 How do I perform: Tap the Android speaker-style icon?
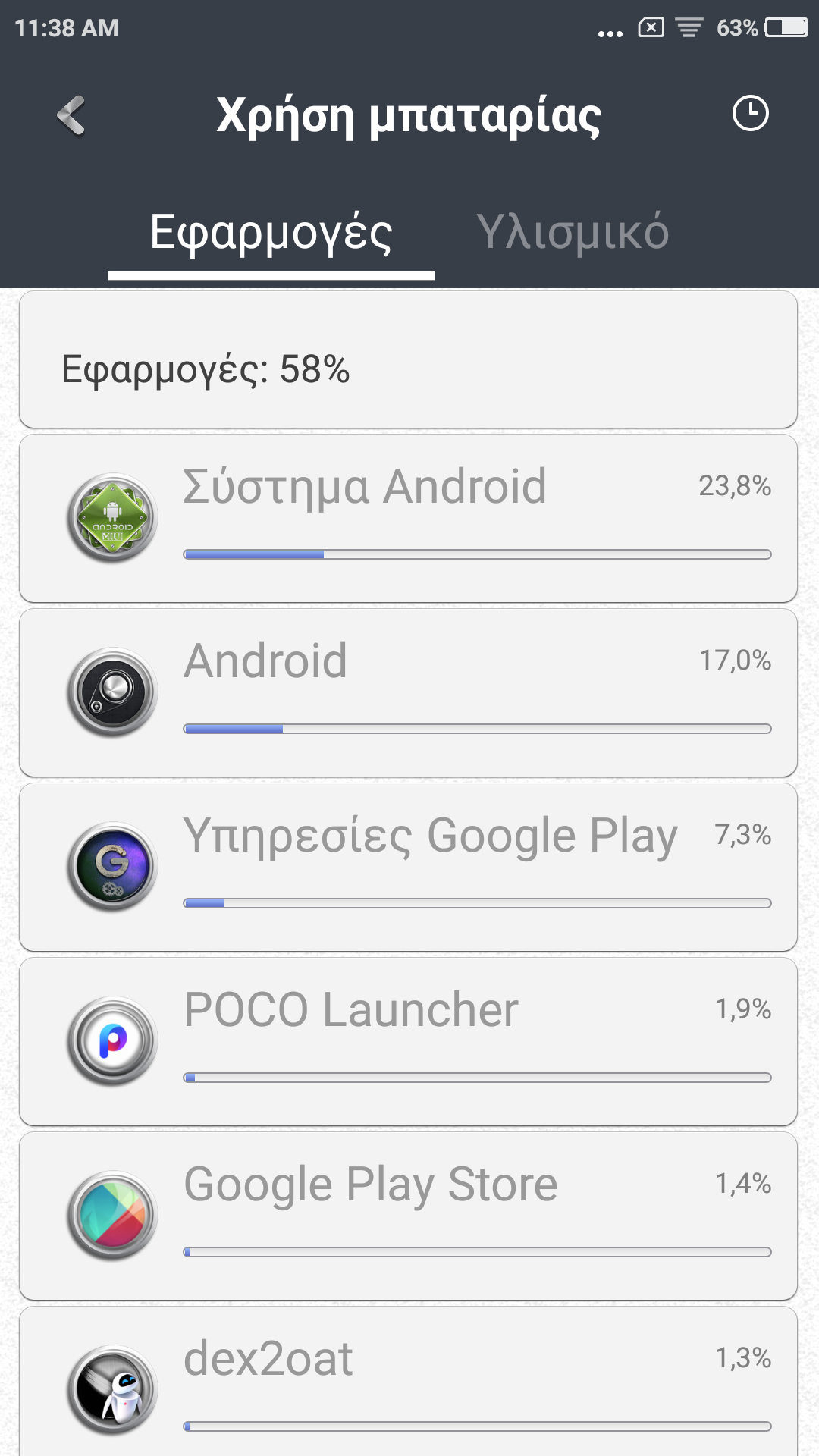(112, 692)
